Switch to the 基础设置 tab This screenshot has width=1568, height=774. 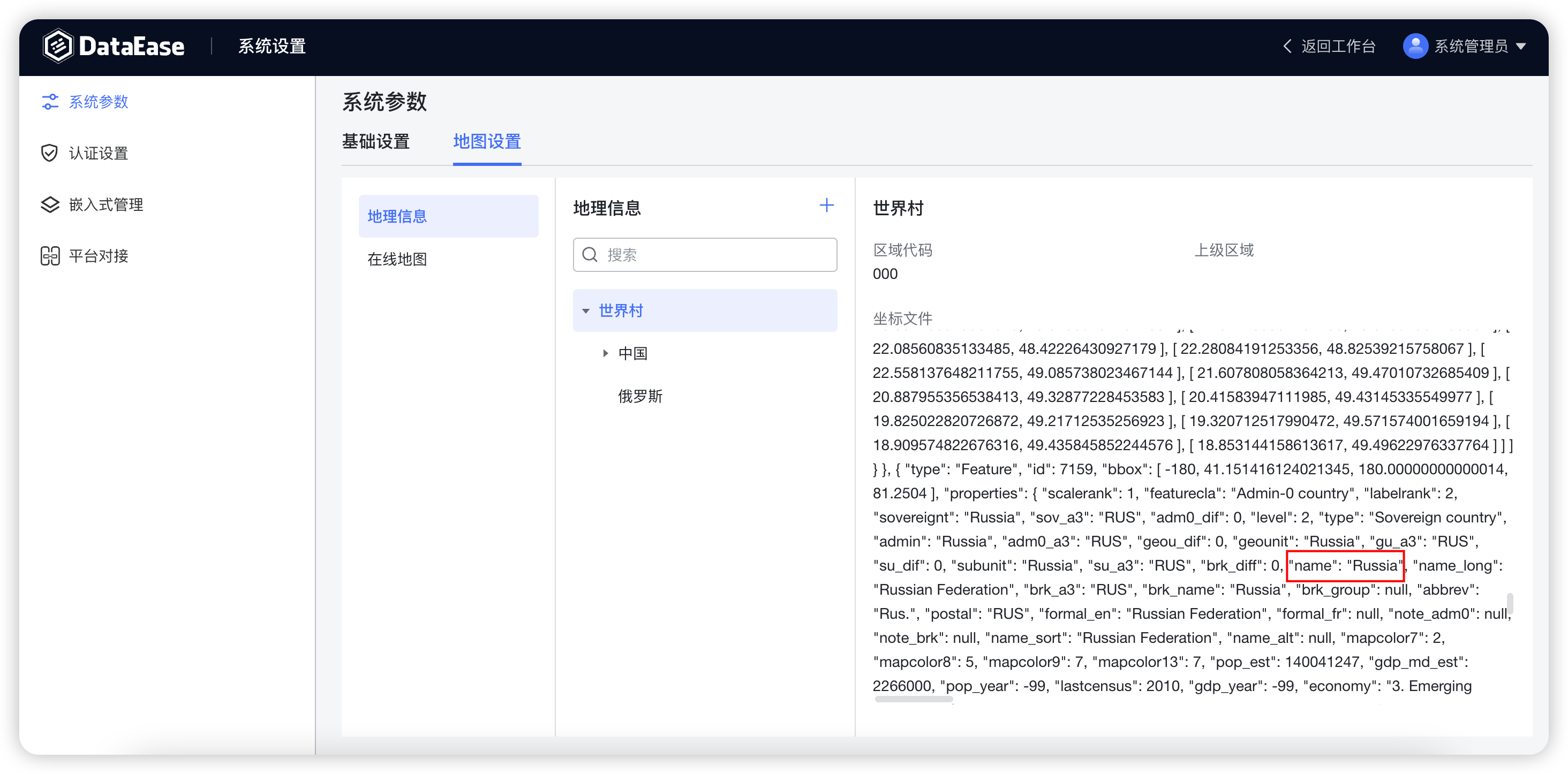pyautogui.click(x=375, y=142)
